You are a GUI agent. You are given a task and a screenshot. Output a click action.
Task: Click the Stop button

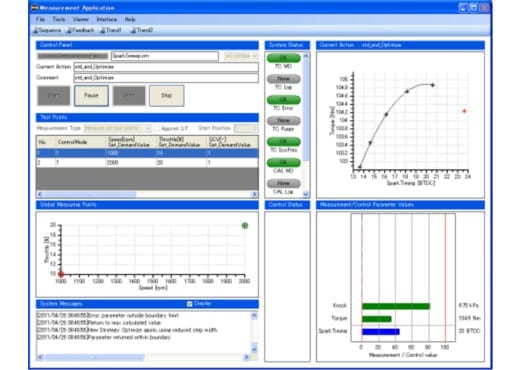tap(166, 96)
